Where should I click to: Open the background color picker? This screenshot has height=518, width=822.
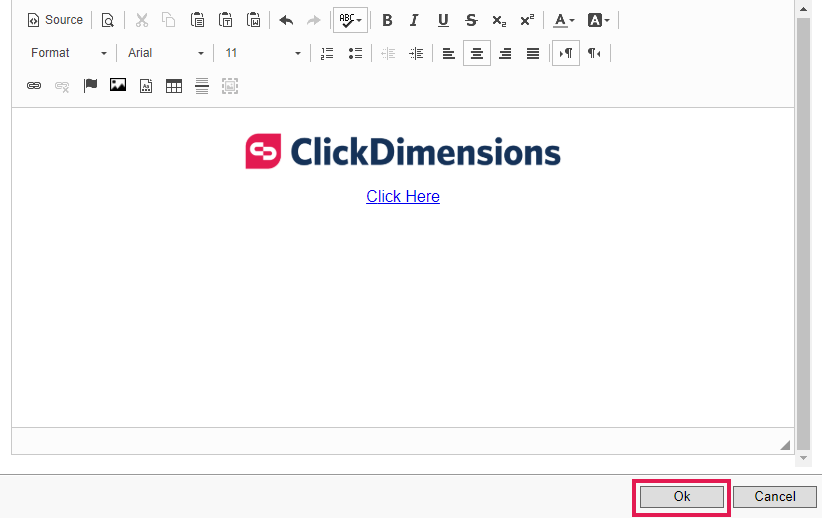[599, 20]
